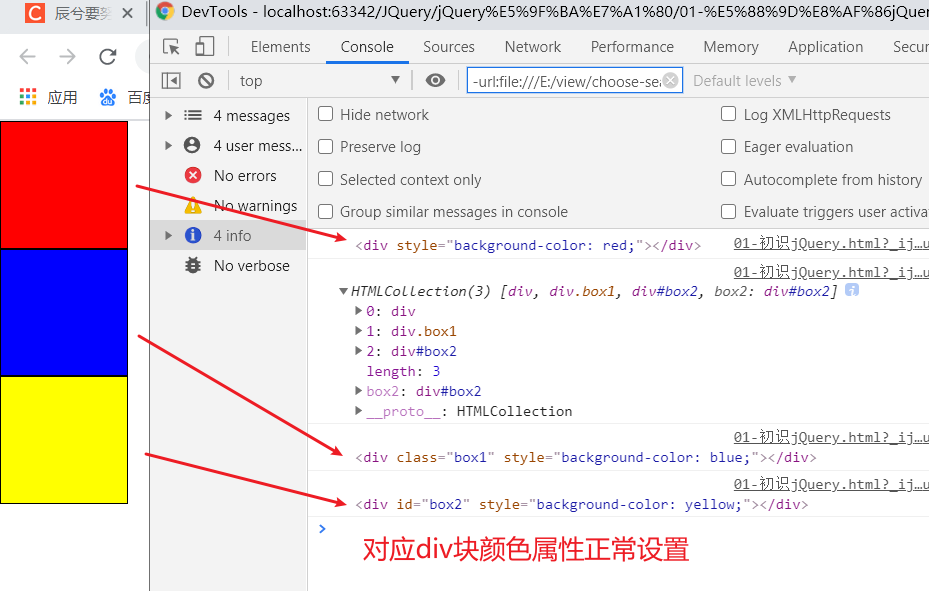
Task: Expand the box2: div#box2 property
Action: (x=358, y=391)
